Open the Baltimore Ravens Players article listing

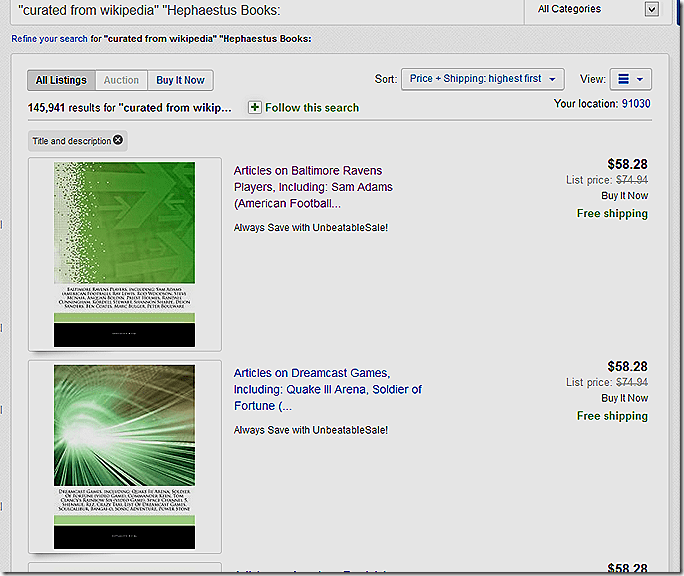[x=313, y=187]
